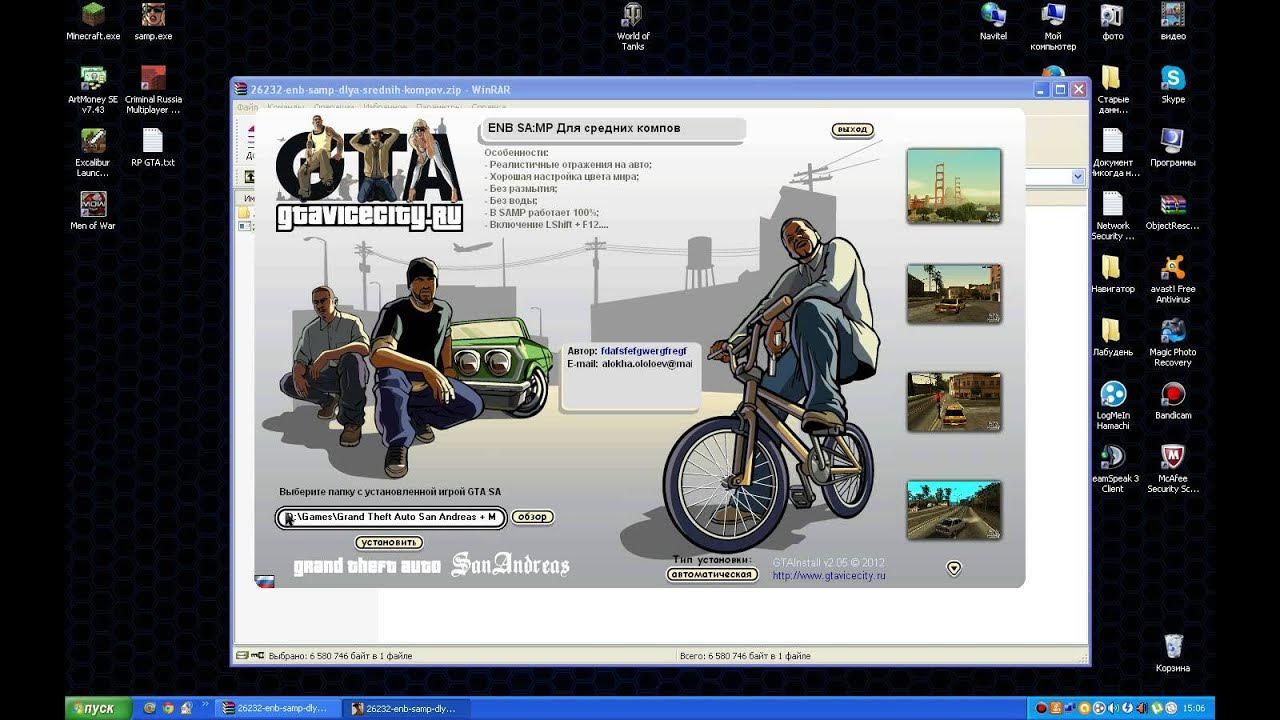The width and height of the screenshot is (1280, 720).
Task: Select the Документ file icon
Action: click(x=1113, y=153)
